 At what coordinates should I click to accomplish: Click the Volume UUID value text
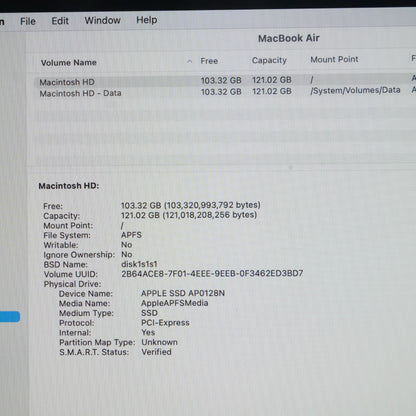click(x=212, y=274)
